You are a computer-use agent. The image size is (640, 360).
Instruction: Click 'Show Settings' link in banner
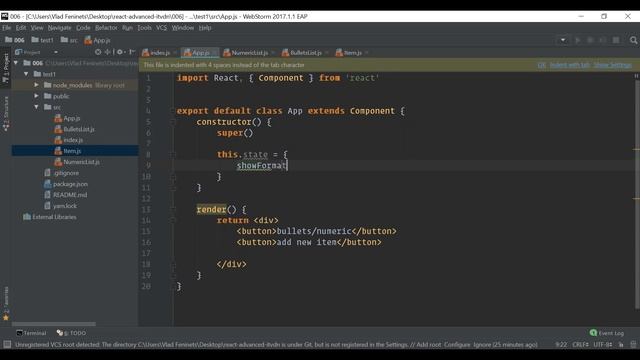pos(613,65)
